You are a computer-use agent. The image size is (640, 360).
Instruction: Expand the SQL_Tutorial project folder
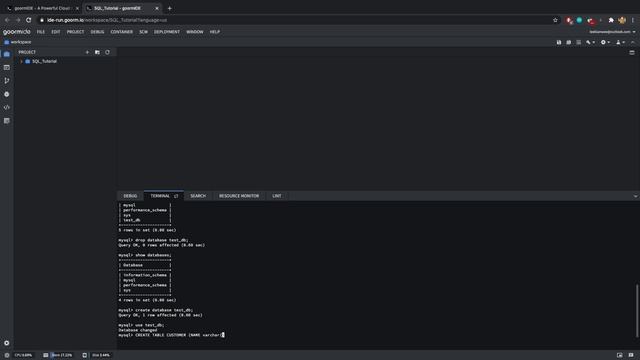[x=22, y=61]
